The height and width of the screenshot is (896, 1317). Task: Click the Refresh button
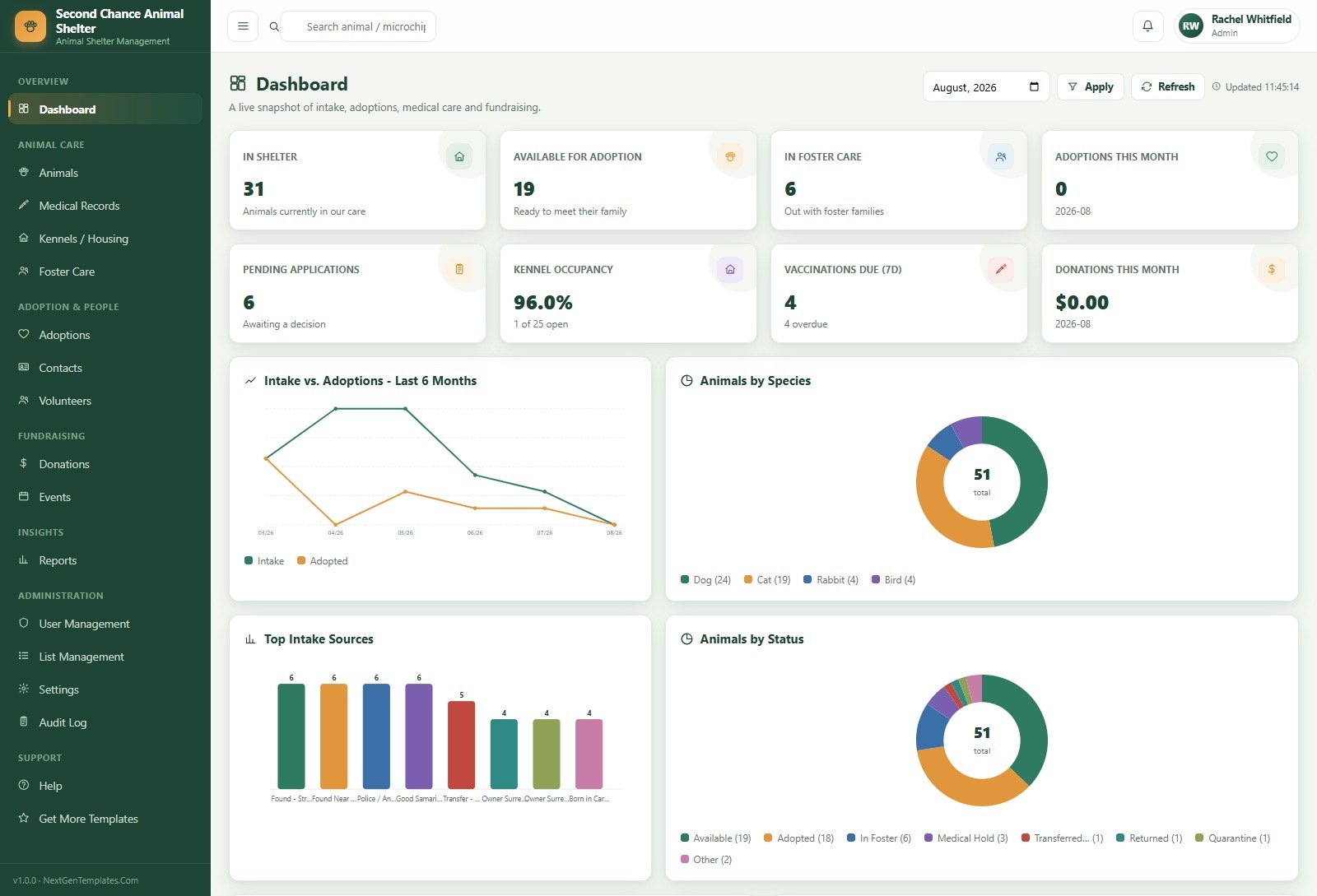(1167, 87)
